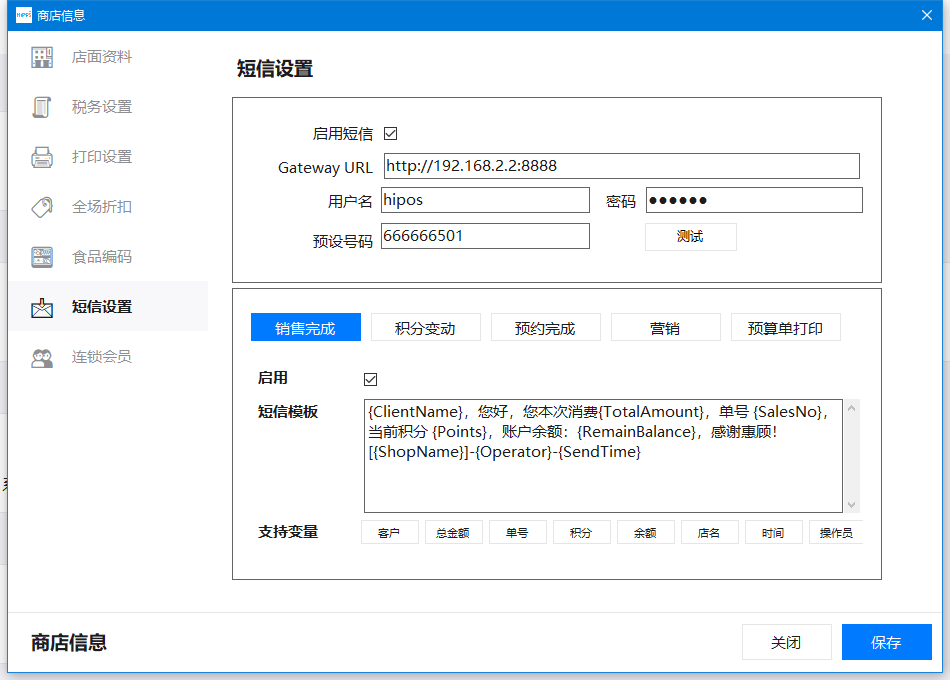950x680 pixels.
Task: Click the 密码 password field
Action: [754, 200]
